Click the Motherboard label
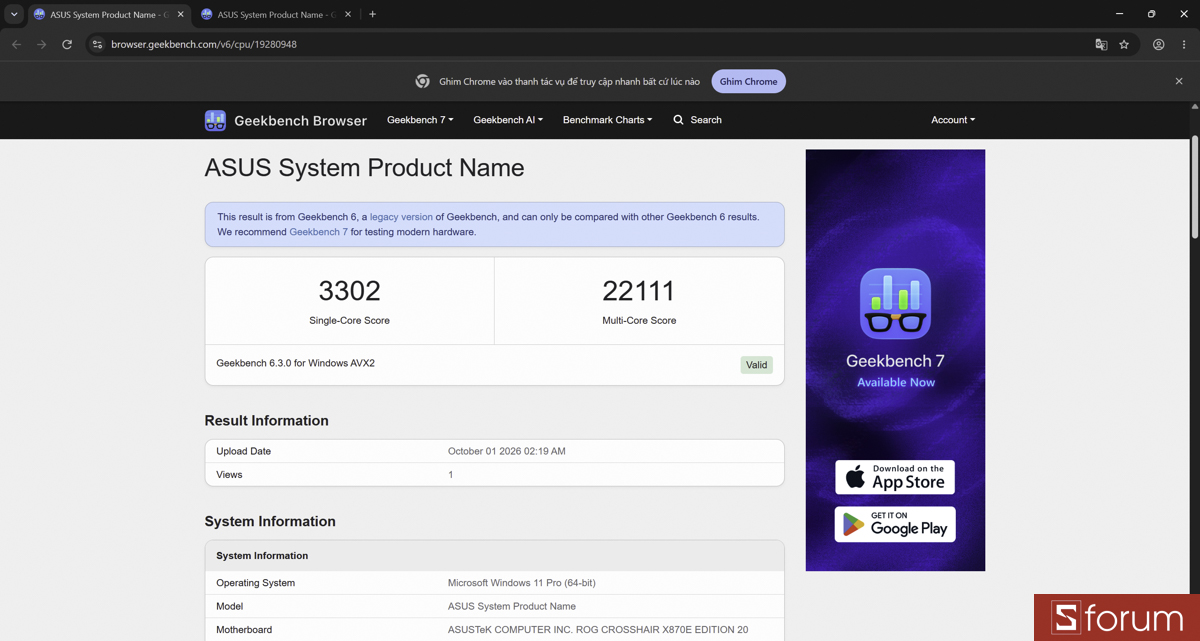This screenshot has width=1200, height=641. coord(244,630)
